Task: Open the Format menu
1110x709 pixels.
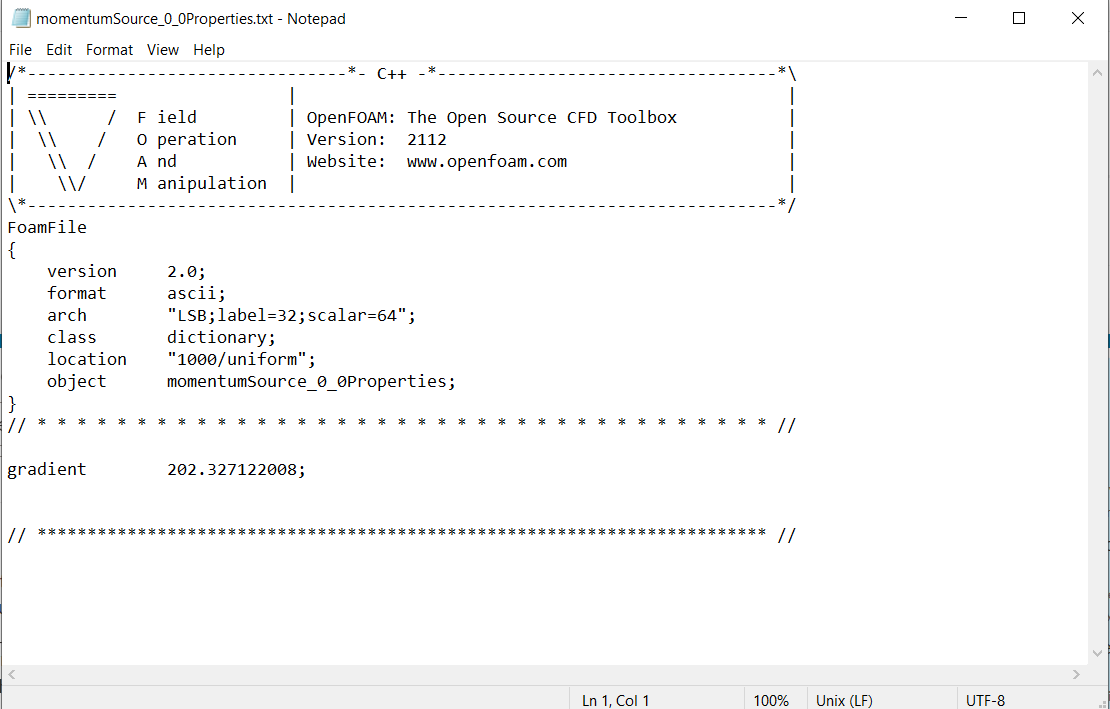Action: pos(109,50)
